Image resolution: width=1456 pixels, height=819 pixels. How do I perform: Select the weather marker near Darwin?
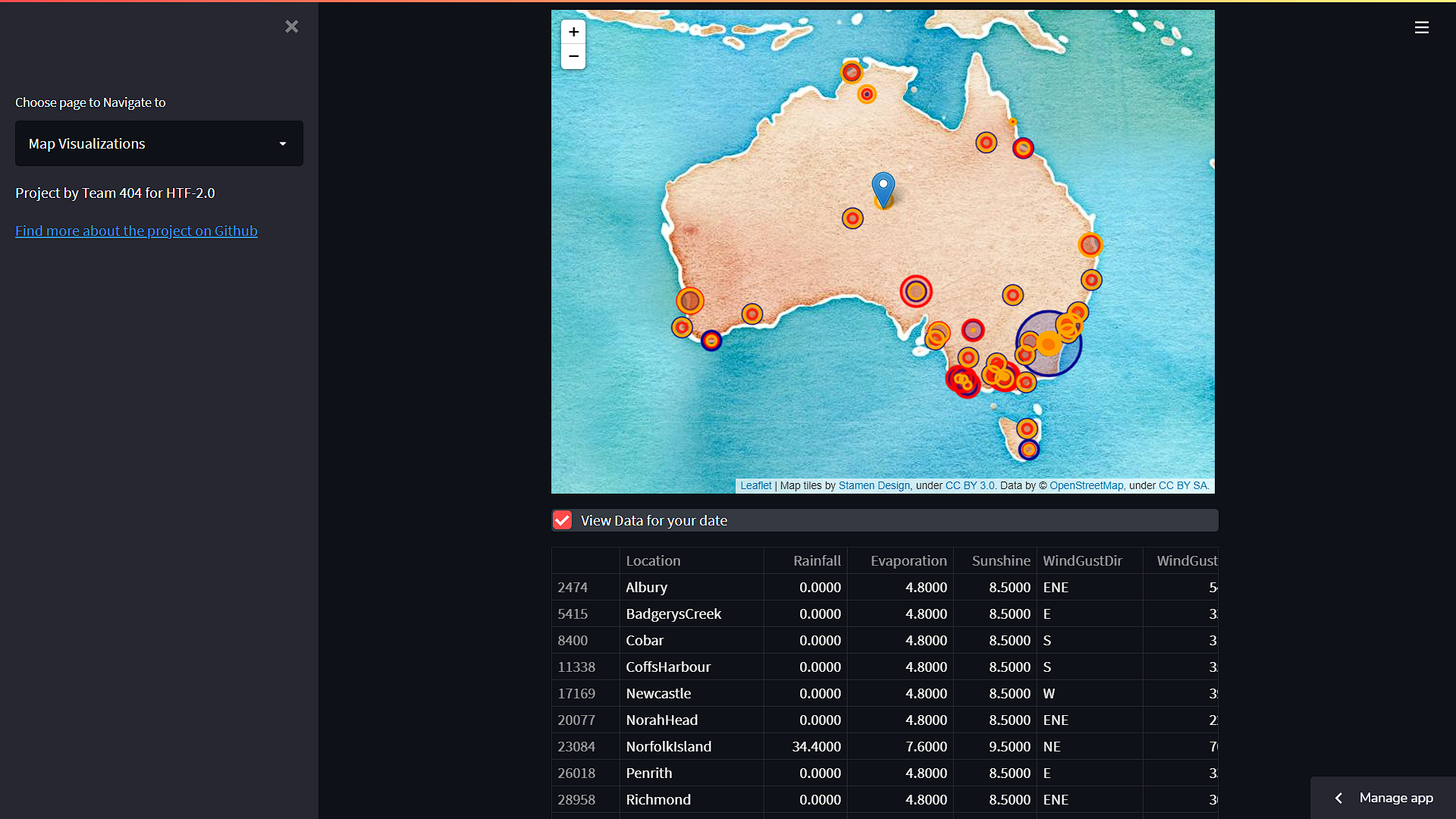point(852,72)
